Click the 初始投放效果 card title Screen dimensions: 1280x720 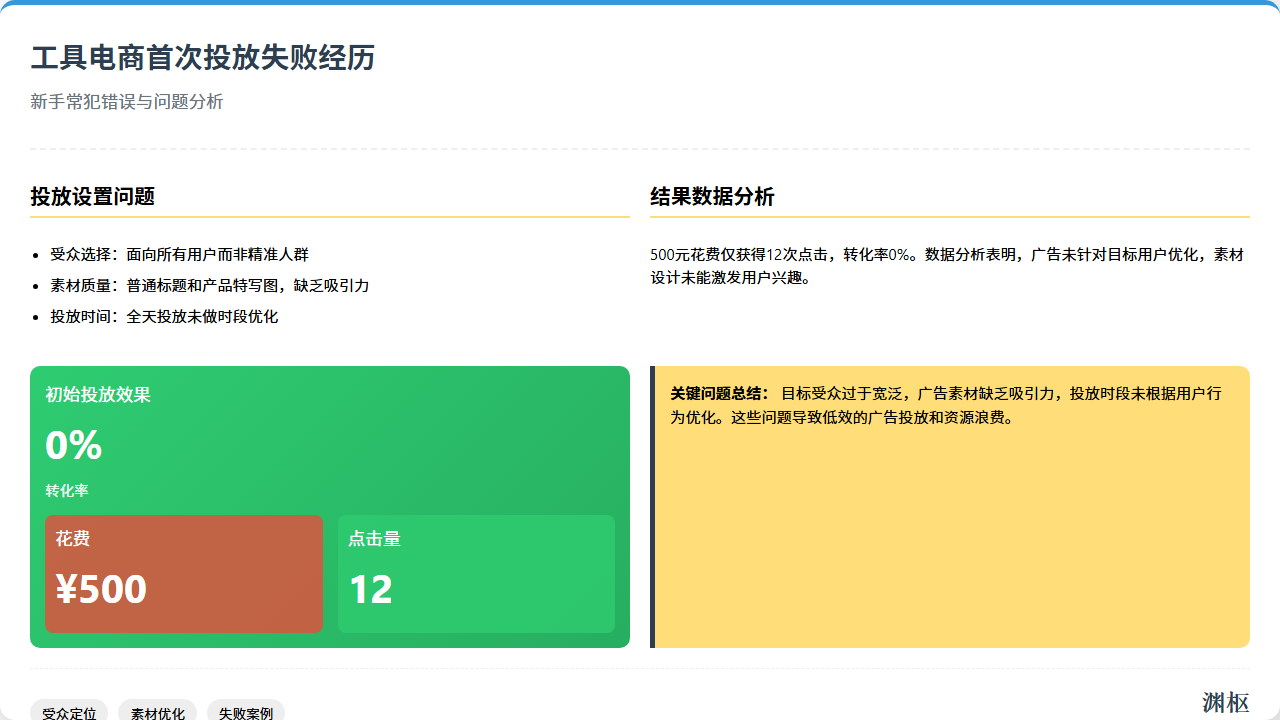[x=98, y=395]
